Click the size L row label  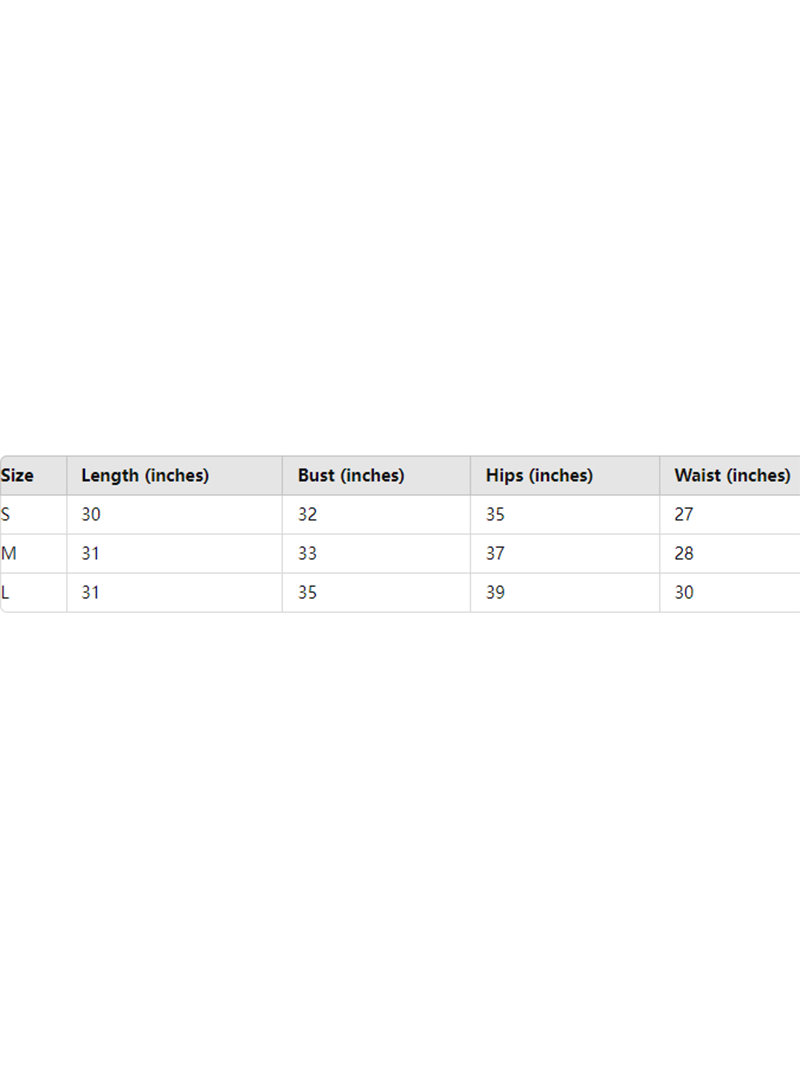tap(6, 593)
